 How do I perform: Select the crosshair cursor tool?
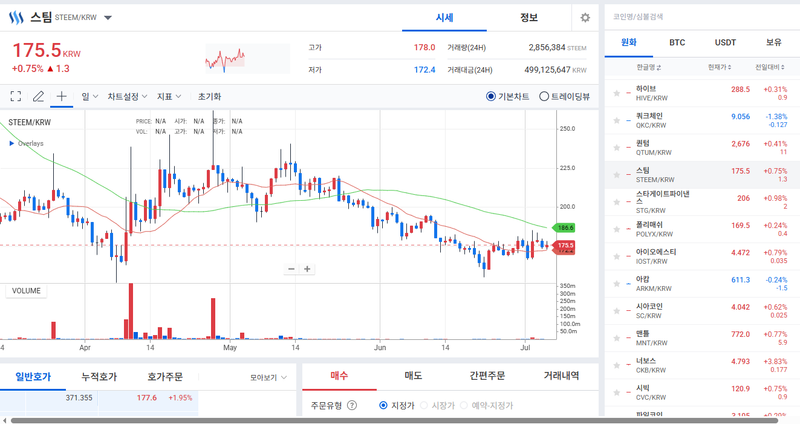point(62,97)
